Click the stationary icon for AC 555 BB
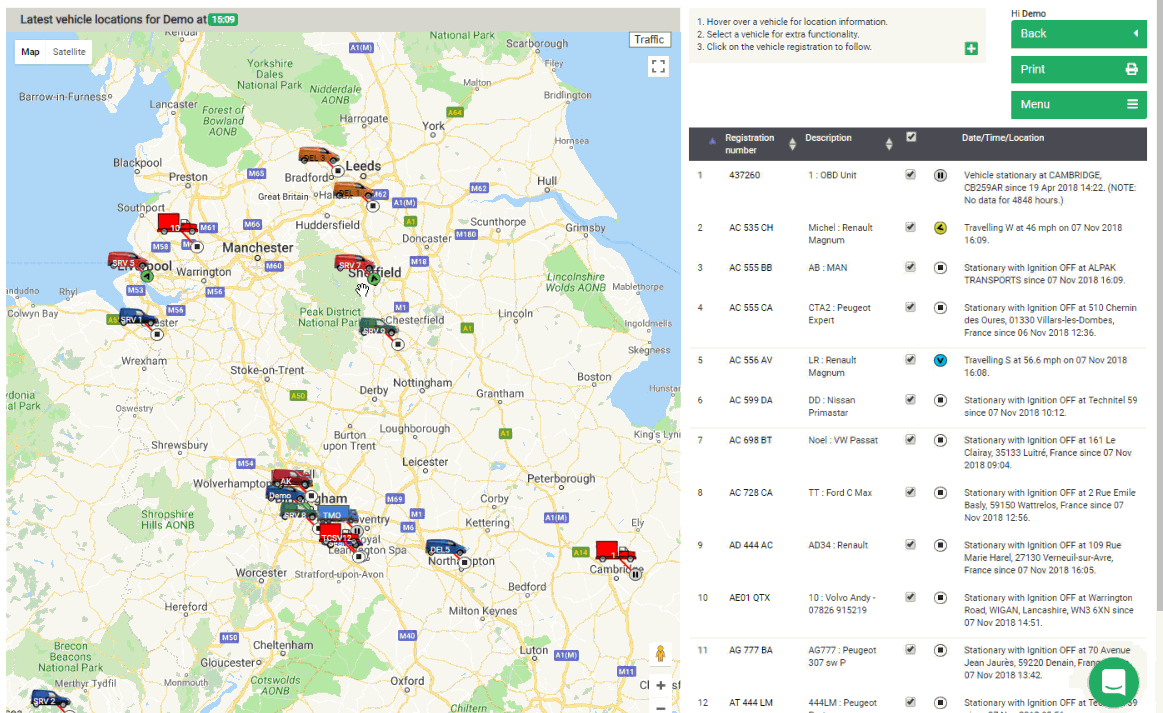Image resolution: width=1163 pixels, height=713 pixels. (939, 267)
